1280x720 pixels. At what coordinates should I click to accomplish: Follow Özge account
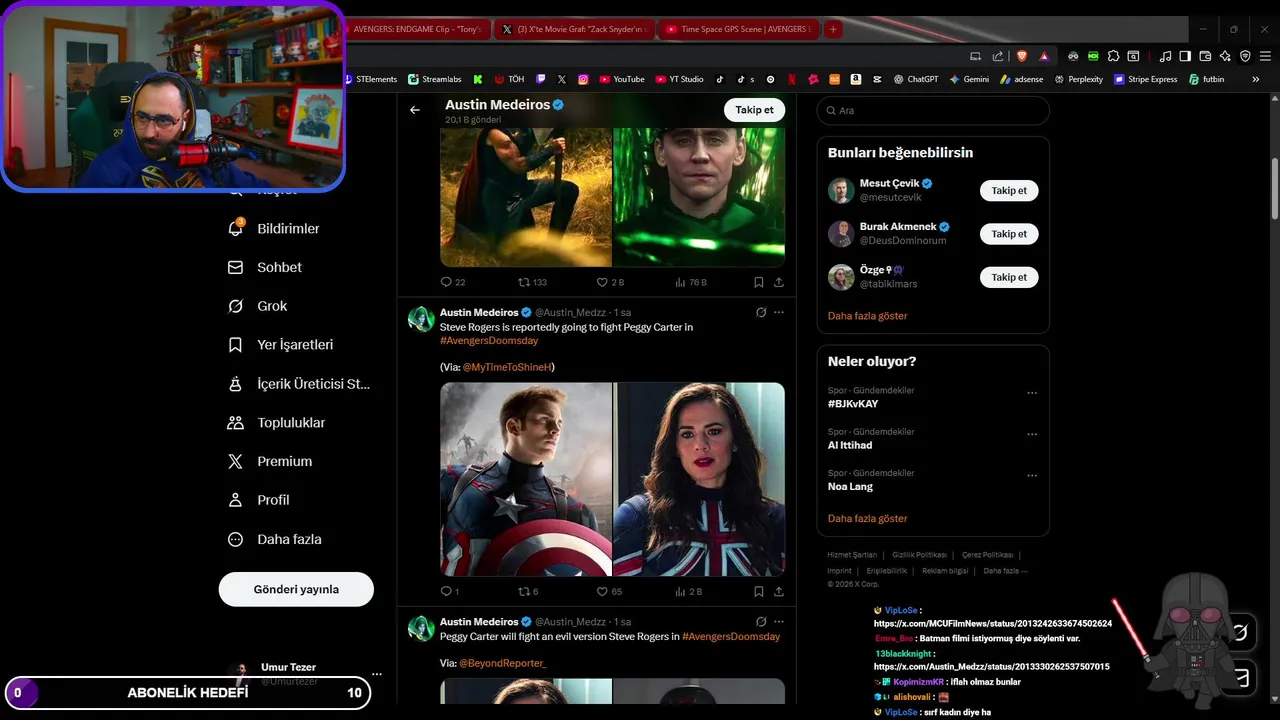tap(1009, 277)
